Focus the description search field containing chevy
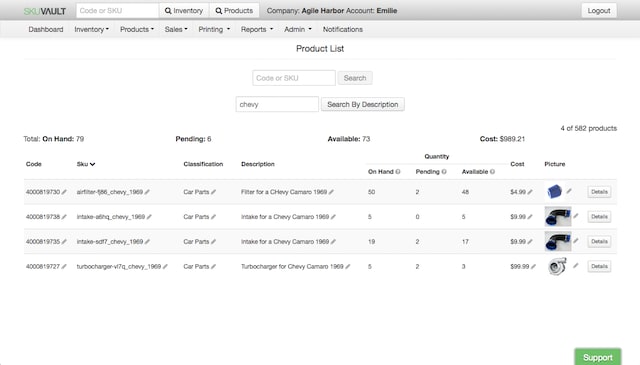640x365 pixels. click(277, 105)
